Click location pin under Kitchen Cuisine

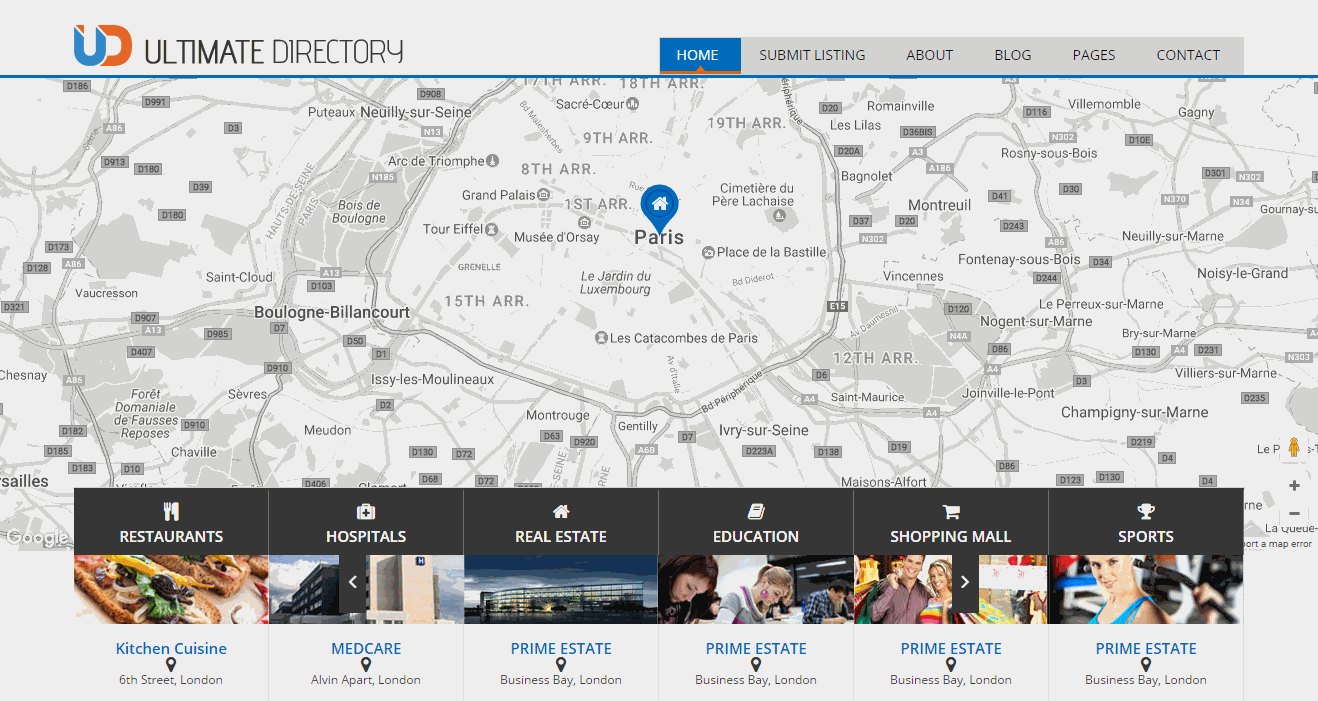171,664
